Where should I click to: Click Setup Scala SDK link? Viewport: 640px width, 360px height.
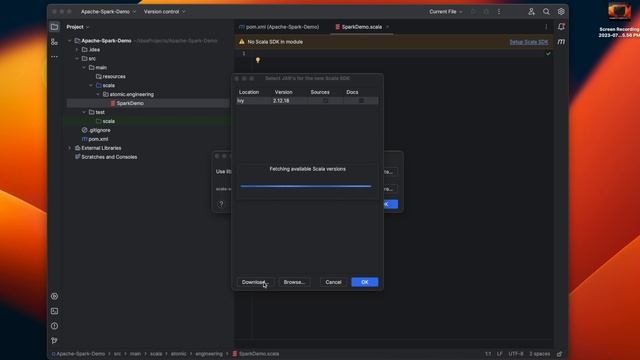point(529,42)
